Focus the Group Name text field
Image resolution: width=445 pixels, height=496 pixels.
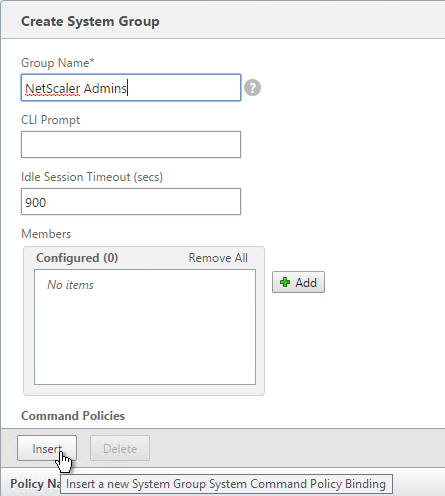(131, 88)
